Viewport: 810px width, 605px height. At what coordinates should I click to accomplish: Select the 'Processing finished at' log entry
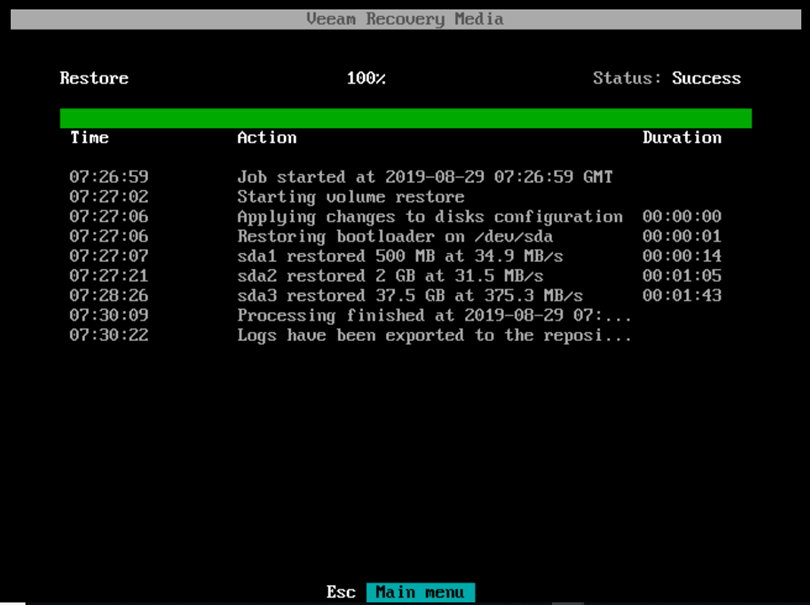point(434,316)
